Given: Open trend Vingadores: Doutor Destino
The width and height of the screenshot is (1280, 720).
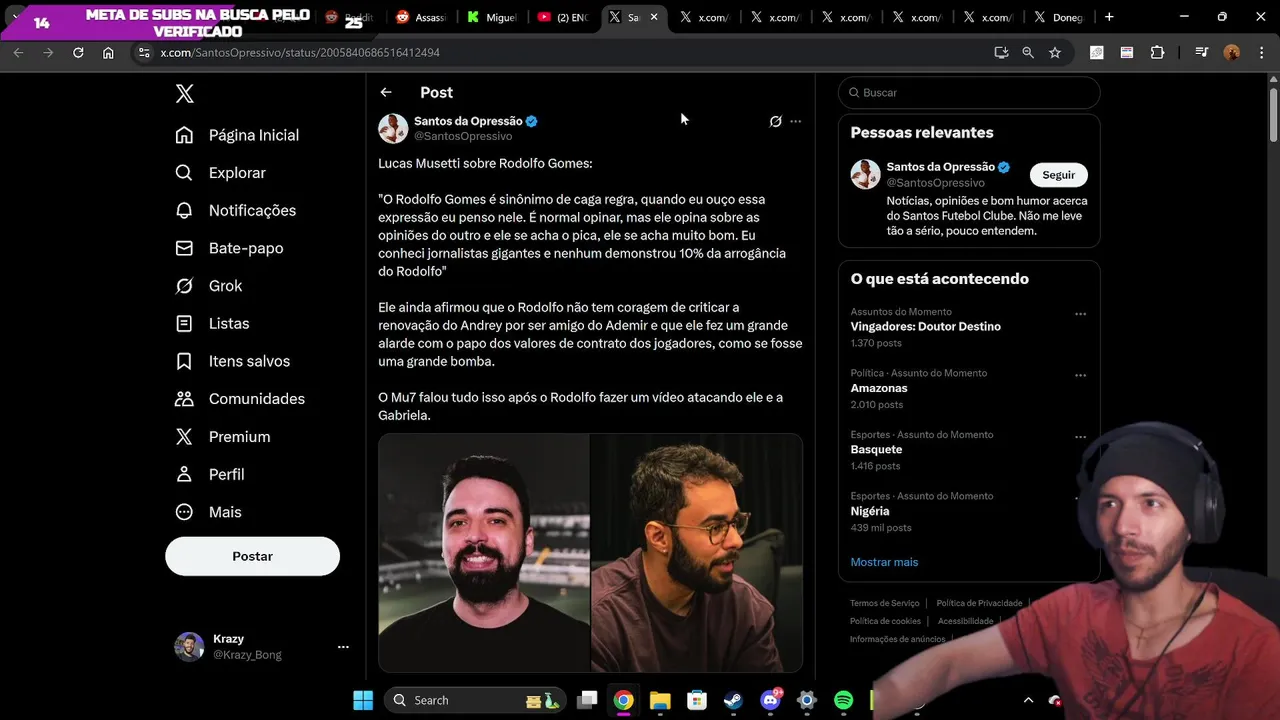Looking at the screenshot, I should coord(925,326).
